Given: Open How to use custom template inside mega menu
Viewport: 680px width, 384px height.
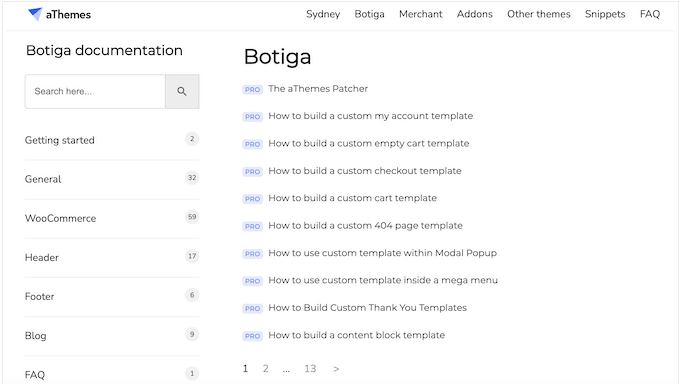Looking at the screenshot, I should tap(383, 280).
